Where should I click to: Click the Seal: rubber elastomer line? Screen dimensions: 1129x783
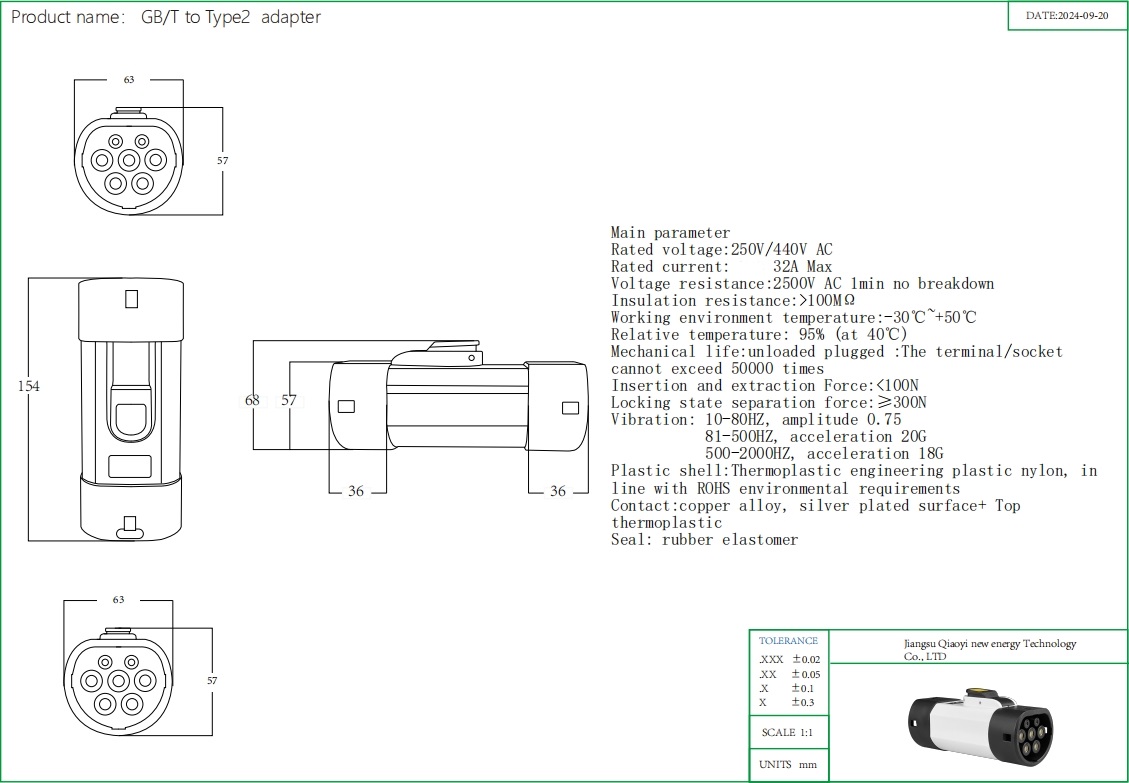(x=704, y=540)
